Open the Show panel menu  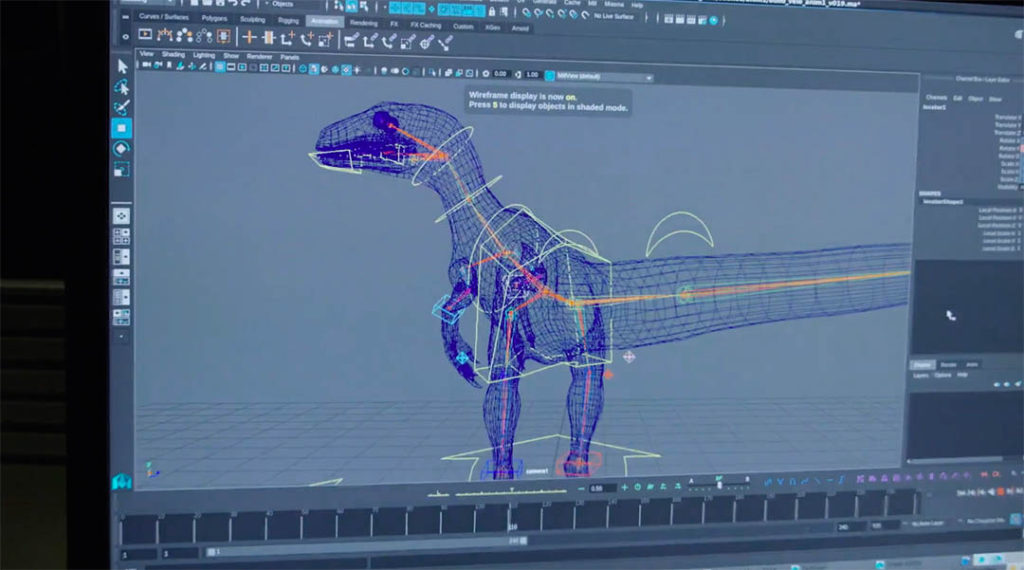click(x=231, y=56)
